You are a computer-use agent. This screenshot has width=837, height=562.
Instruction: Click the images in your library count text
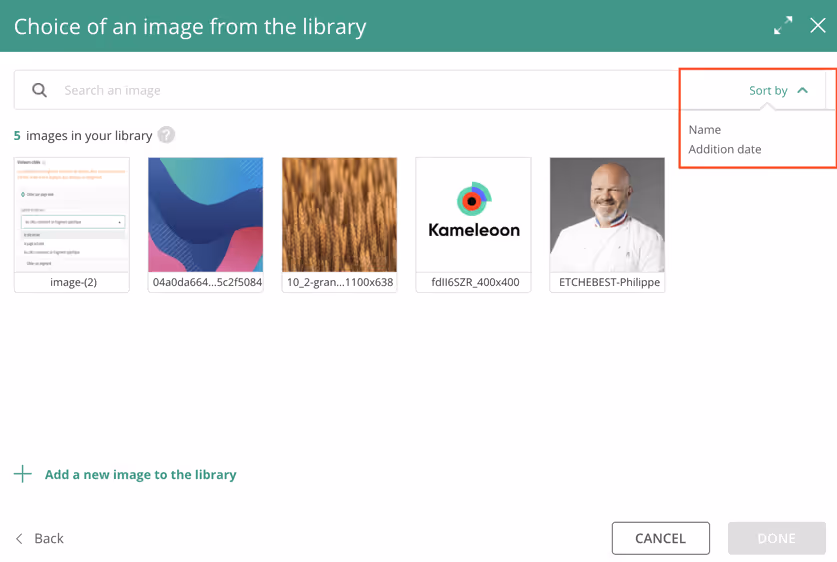click(x=83, y=136)
